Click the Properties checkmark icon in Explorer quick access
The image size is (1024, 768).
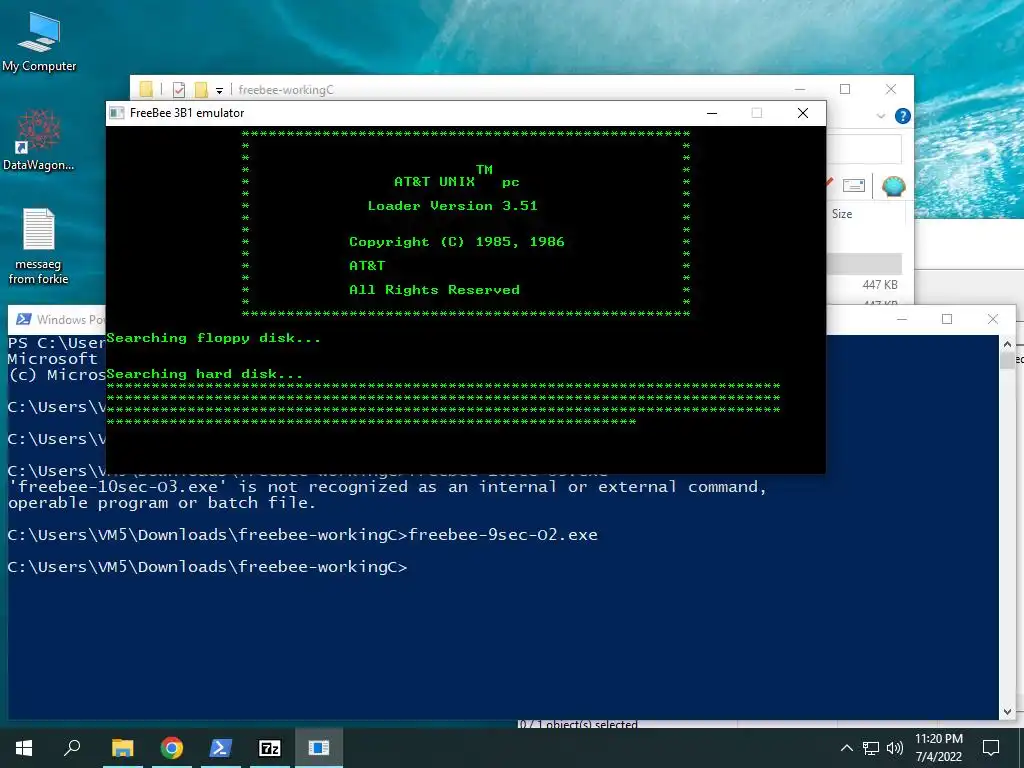click(x=178, y=90)
